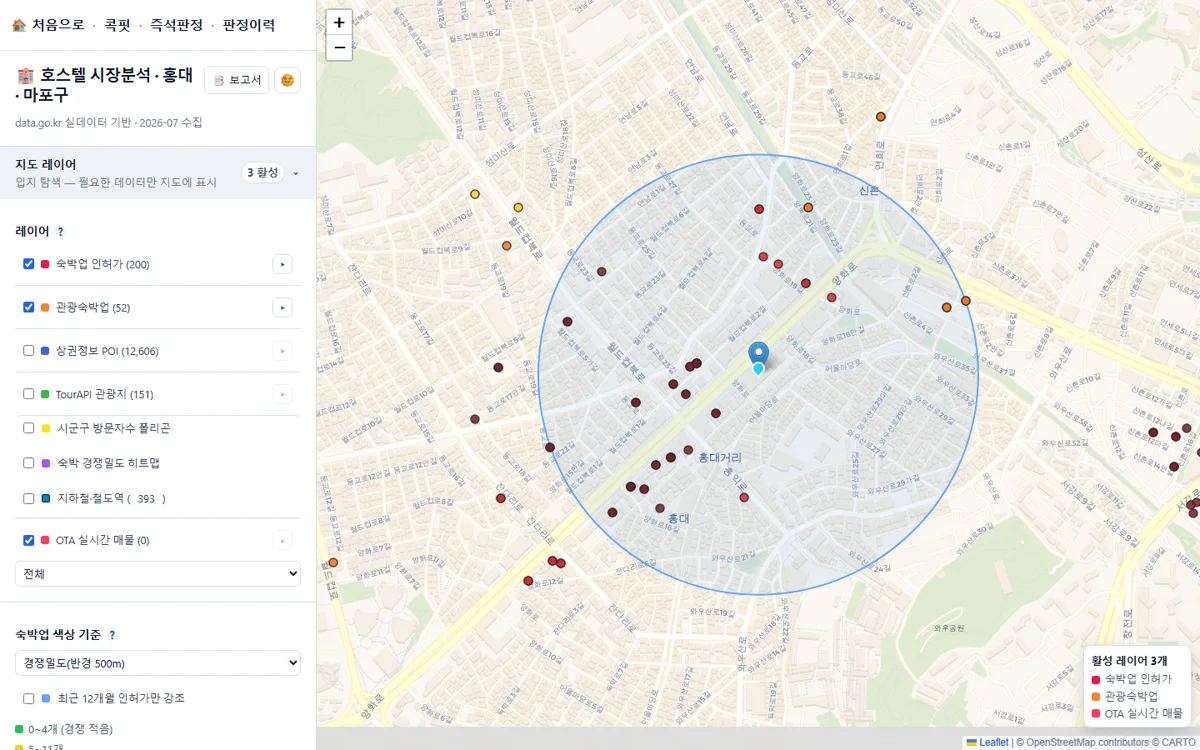The width and height of the screenshot is (1200, 750).
Task: Open the 전체 filter dropdown
Action: (x=158, y=574)
